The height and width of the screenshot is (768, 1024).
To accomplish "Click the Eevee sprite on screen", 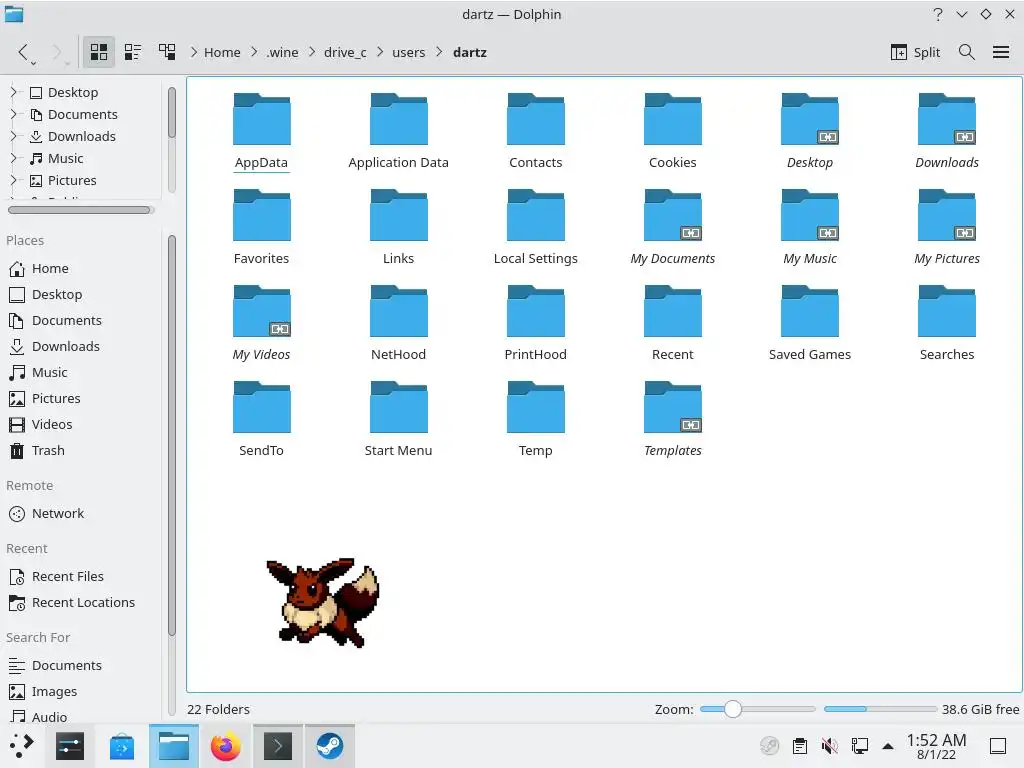I will coord(323,602).
